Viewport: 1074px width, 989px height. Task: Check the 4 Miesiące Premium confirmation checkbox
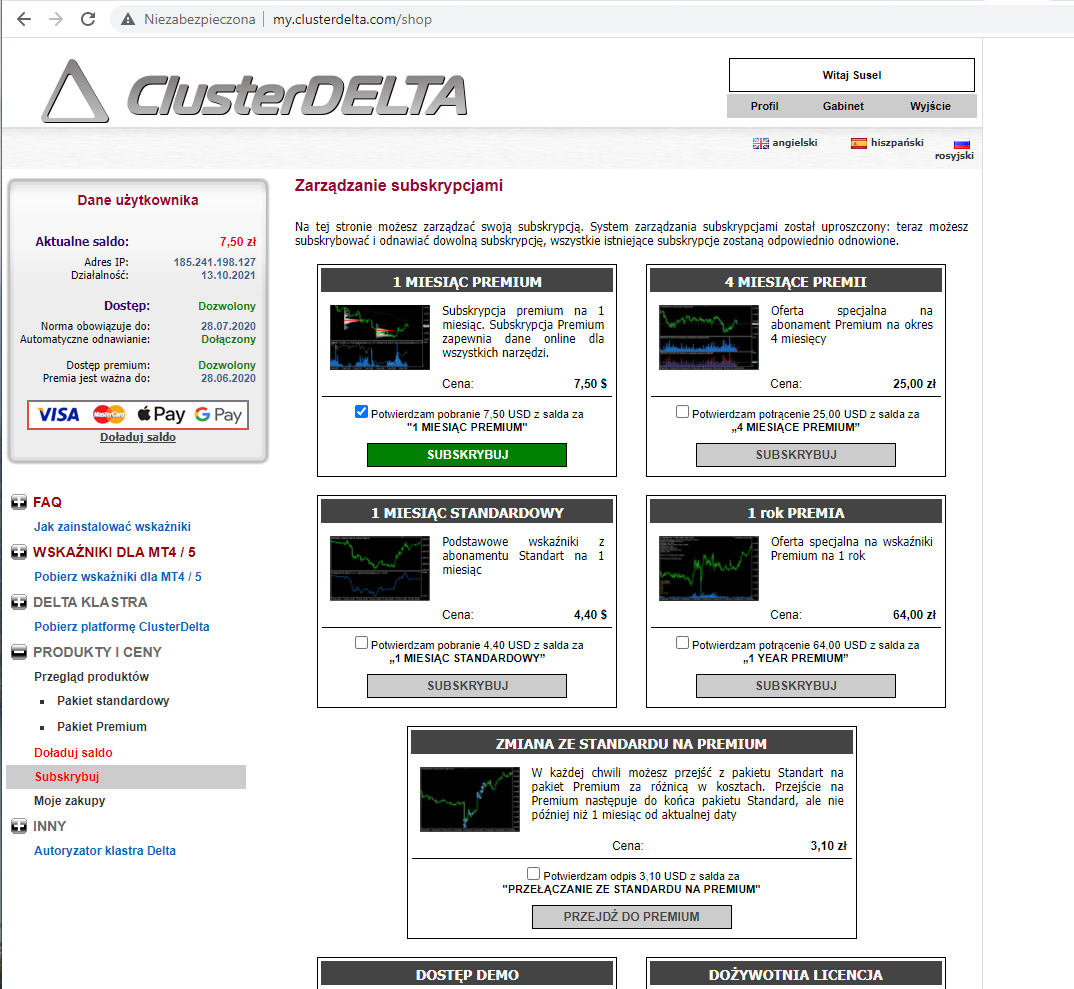[682, 411]
